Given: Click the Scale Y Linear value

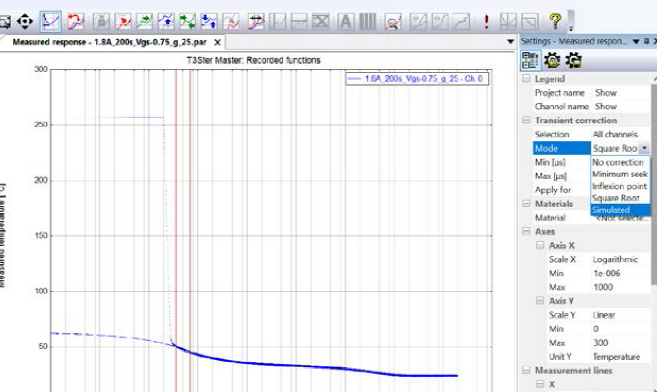Looking at the screenshot, I should pos(604,315).
